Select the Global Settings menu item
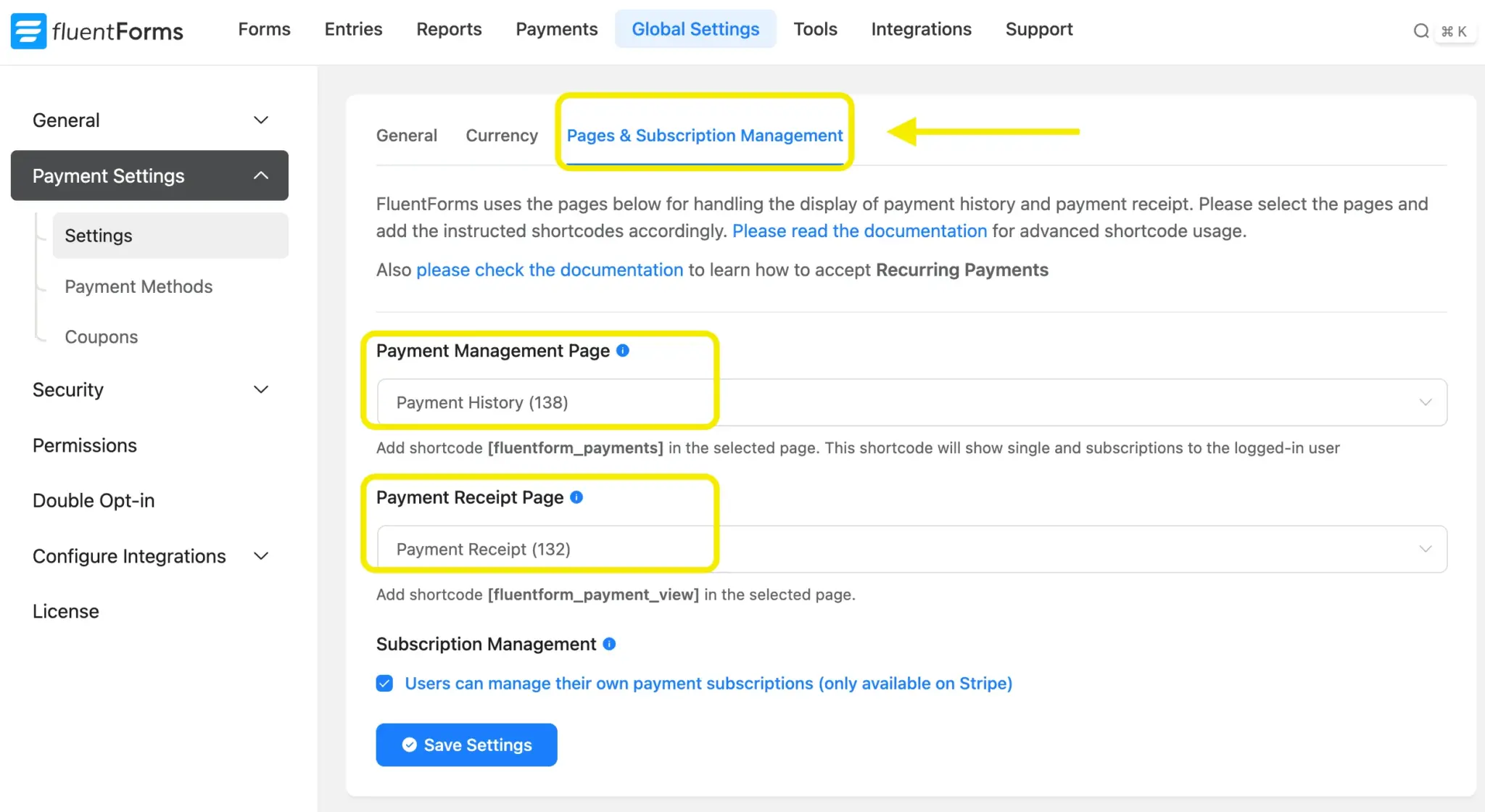1485x812 pixels. click(x=695, y=29)
